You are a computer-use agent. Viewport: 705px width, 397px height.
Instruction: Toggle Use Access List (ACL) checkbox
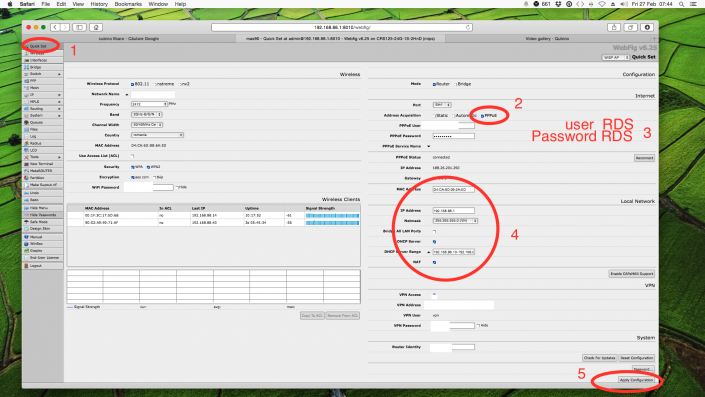pyautogui.click(x=133, y=156)
